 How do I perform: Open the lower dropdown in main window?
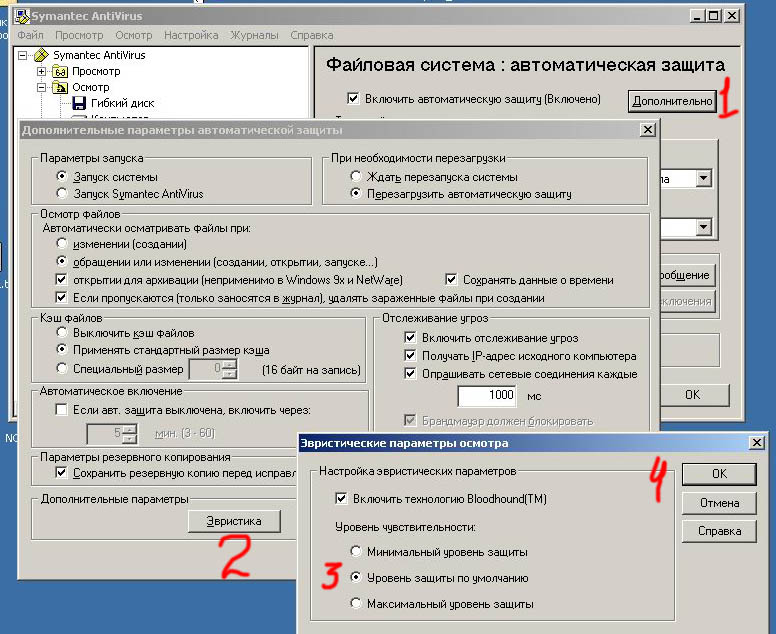click(703, 227)
